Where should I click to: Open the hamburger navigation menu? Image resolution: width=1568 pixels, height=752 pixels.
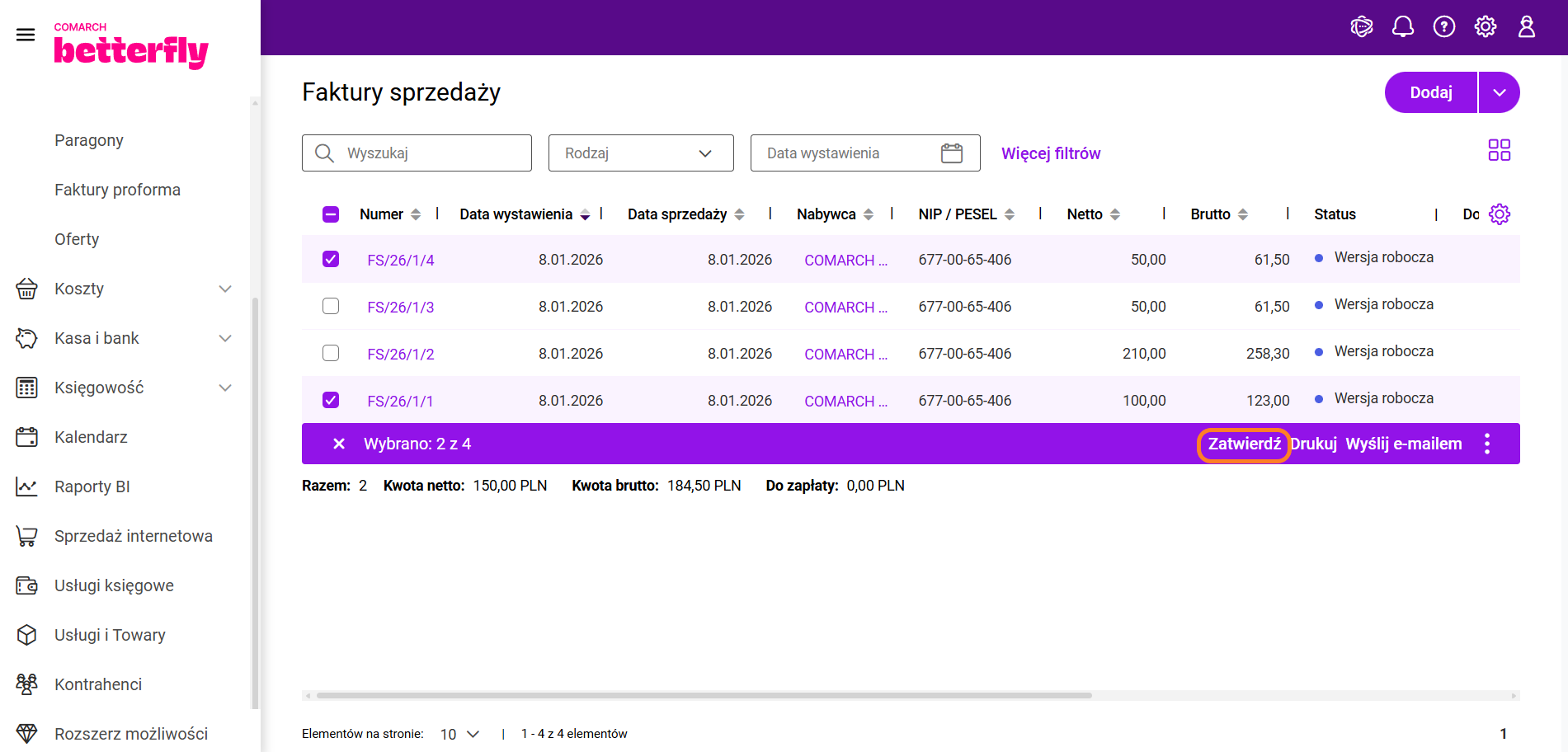point(26,35)
